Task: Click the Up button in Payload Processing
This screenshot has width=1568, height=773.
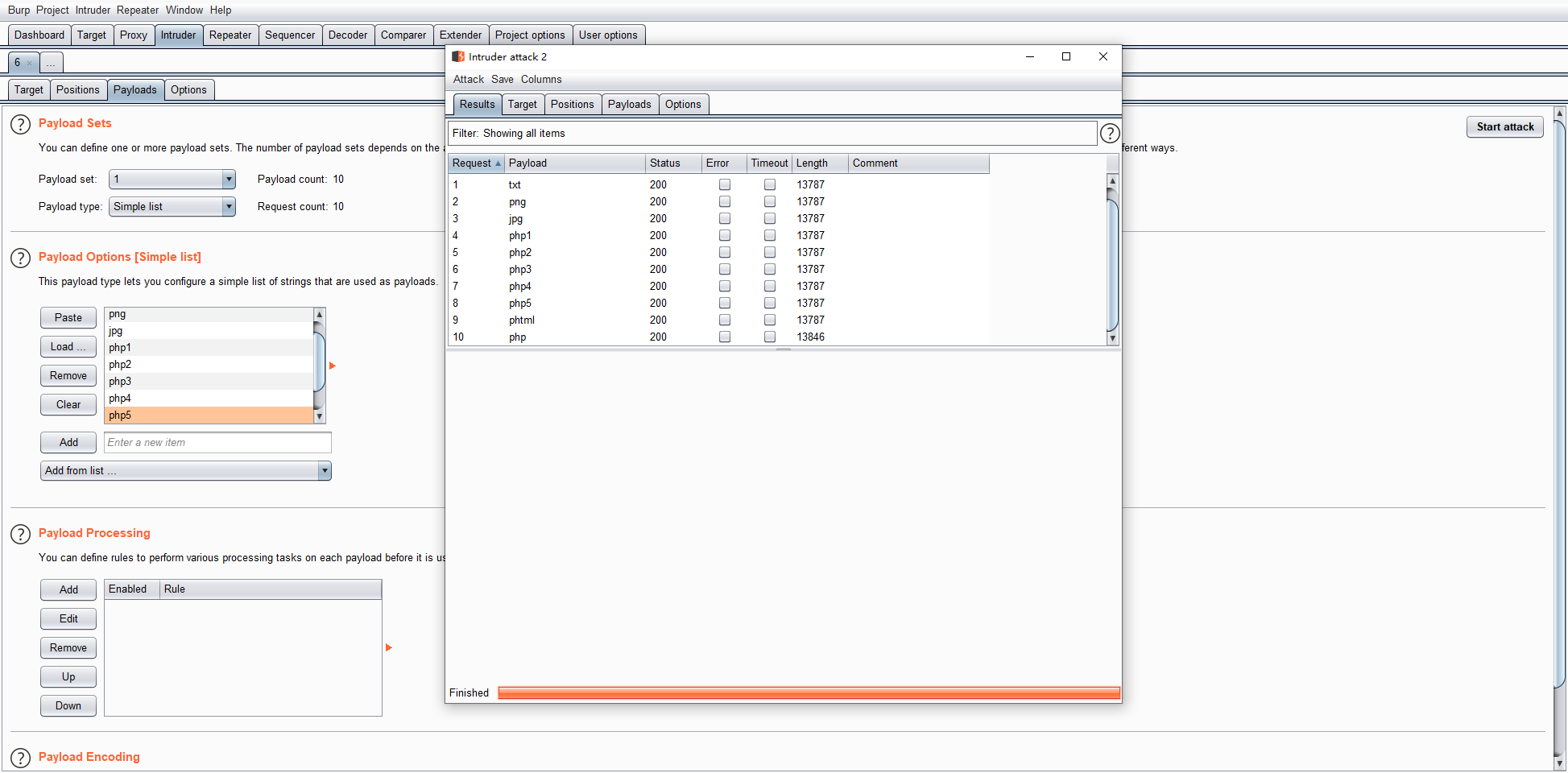Action: click(68, 677)
